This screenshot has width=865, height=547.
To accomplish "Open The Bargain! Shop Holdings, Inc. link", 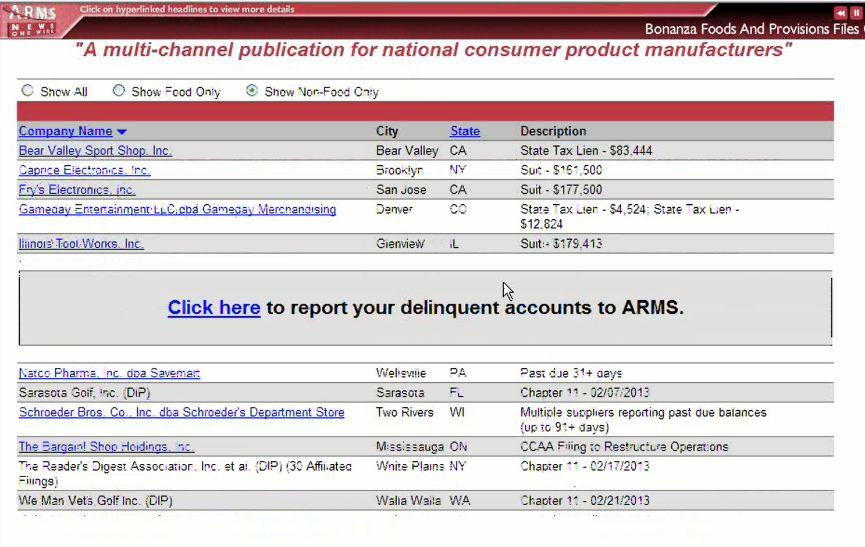I will [106, 447].
